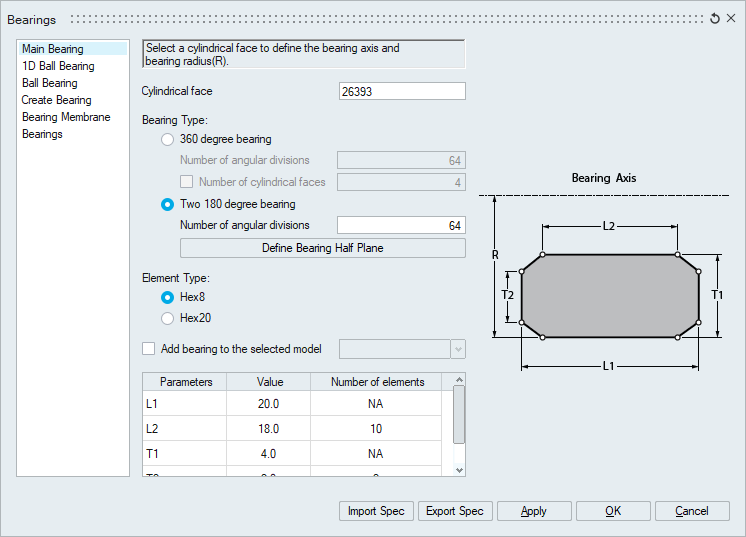Image resolution: width=746 pixels, height=537 pixels.
Task: Click the reset icon in title bar
Action: click(x=715, y=19)
